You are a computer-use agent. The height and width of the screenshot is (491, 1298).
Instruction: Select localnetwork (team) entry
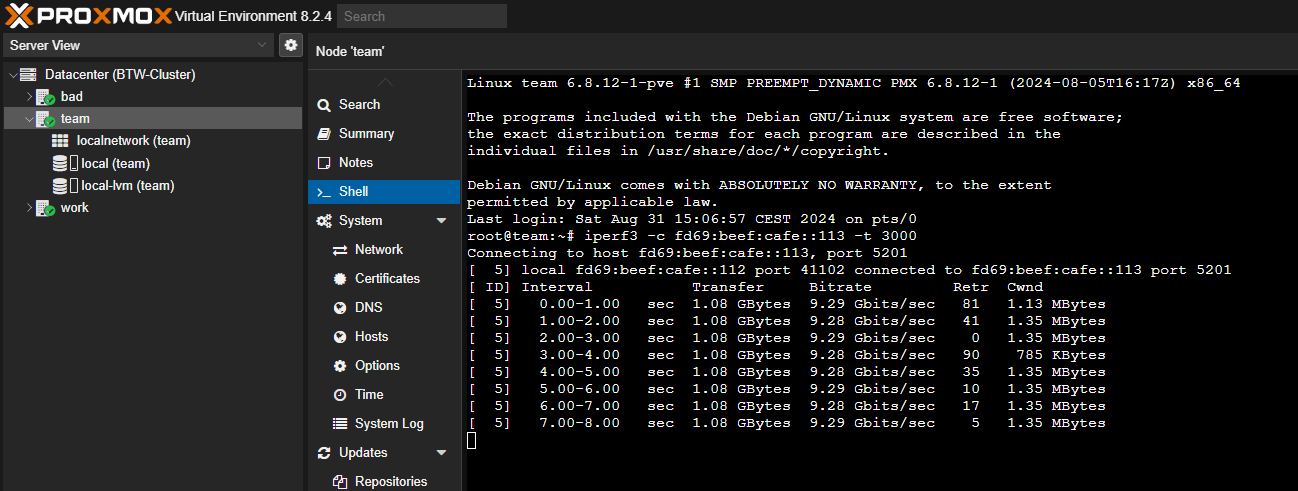133,141
